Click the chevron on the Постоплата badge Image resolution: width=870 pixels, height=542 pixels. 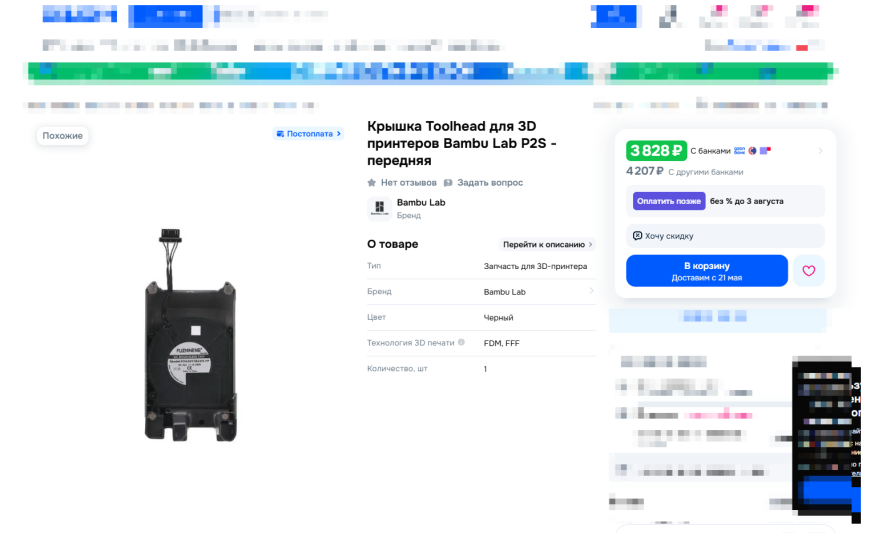pyautogui.click(x=338, y=134)
